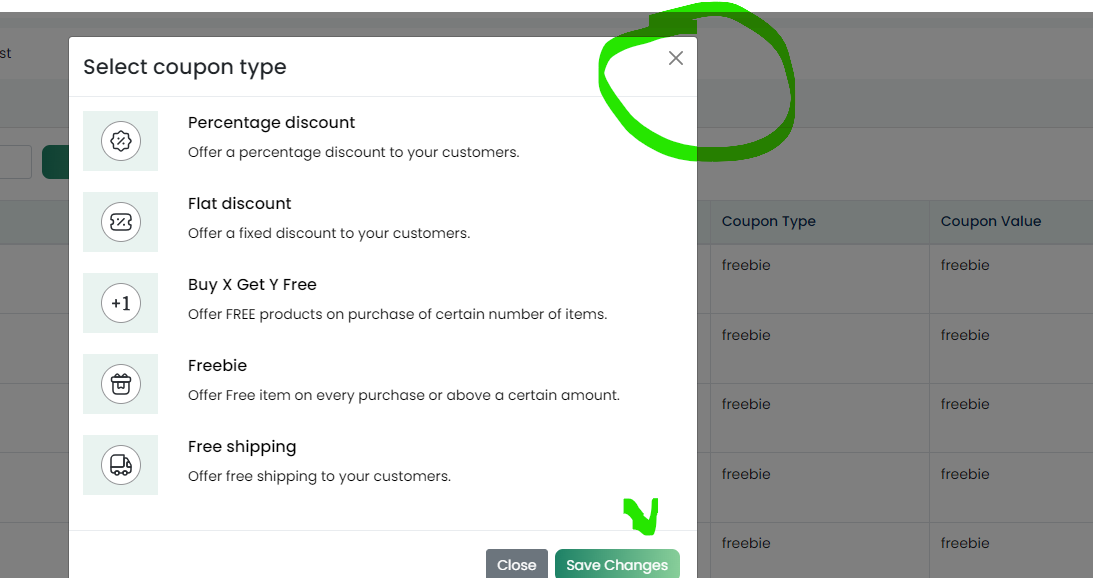Click the 'Offer a fixed discount' description text
This screenshot has height=578, width=1093.
[x=329, y=233]
